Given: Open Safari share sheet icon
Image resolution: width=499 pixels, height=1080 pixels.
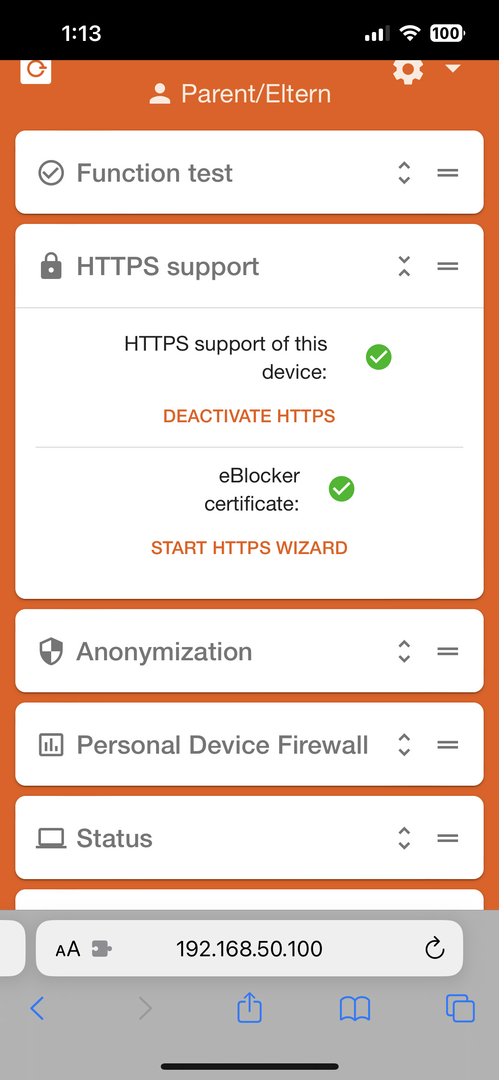Looking at the screenshot, I should (250, 1009).
